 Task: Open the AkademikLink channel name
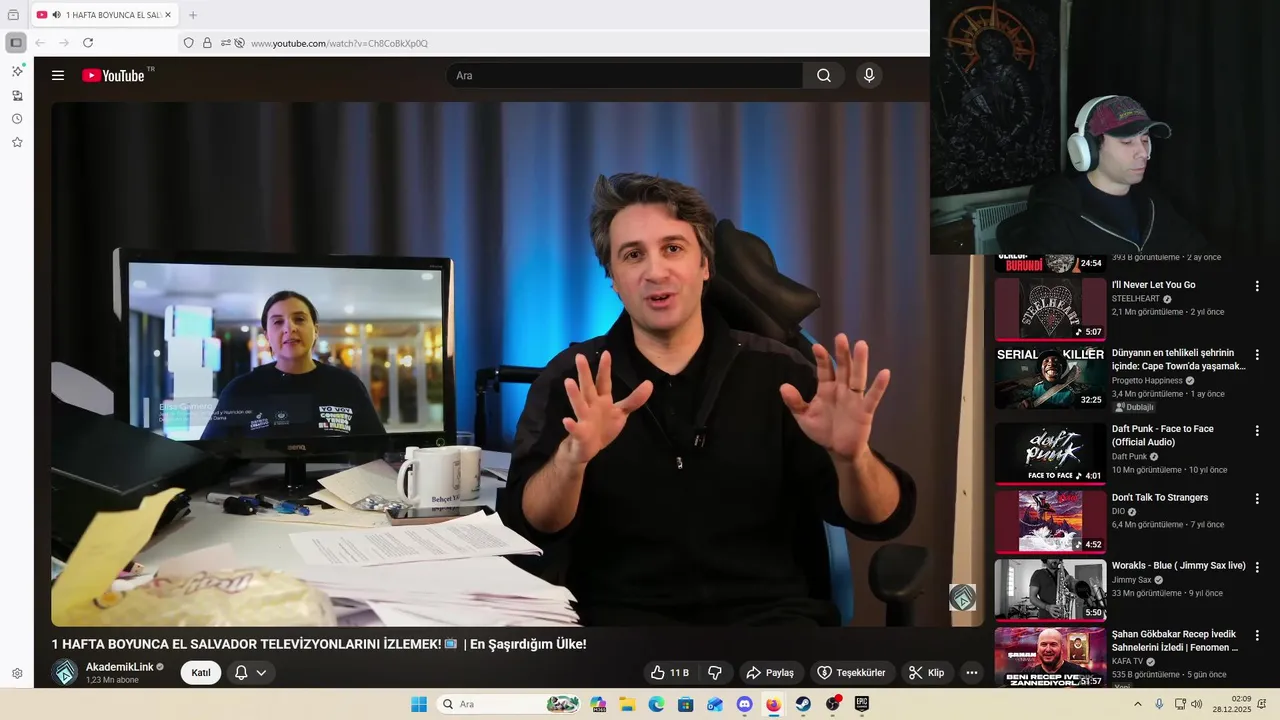(120, 667)
